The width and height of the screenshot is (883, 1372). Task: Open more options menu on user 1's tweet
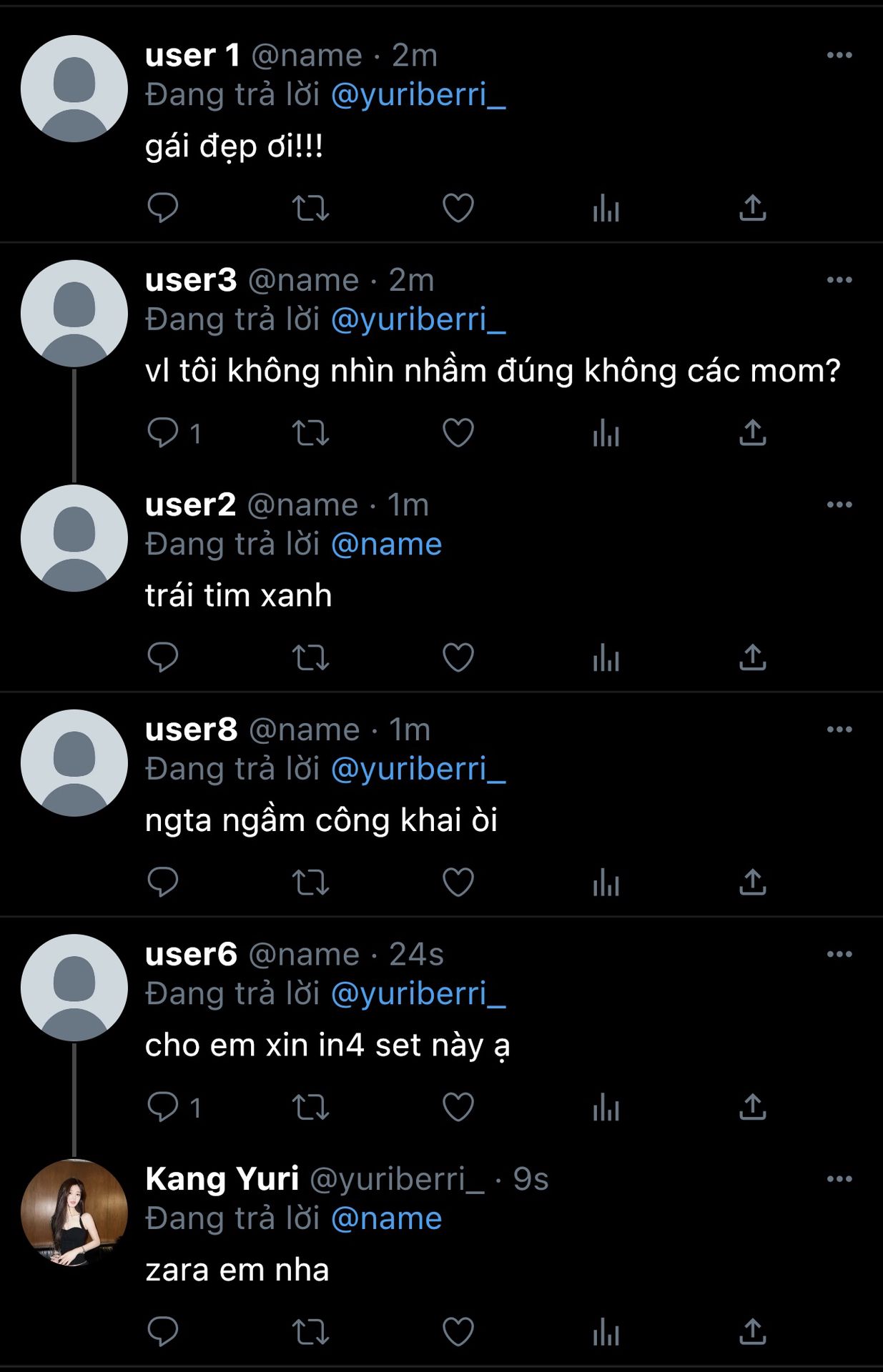click(x=839, y=55)
